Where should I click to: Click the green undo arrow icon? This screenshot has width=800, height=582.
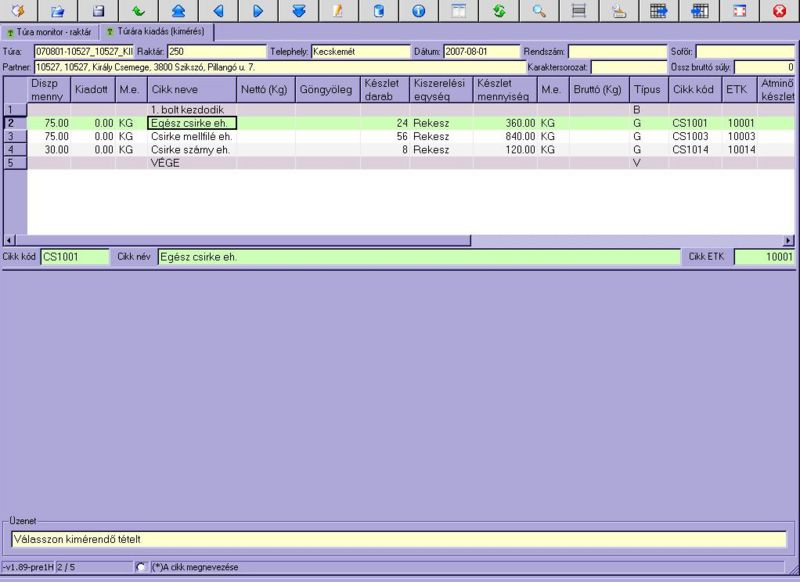click(x=138, y=11)
